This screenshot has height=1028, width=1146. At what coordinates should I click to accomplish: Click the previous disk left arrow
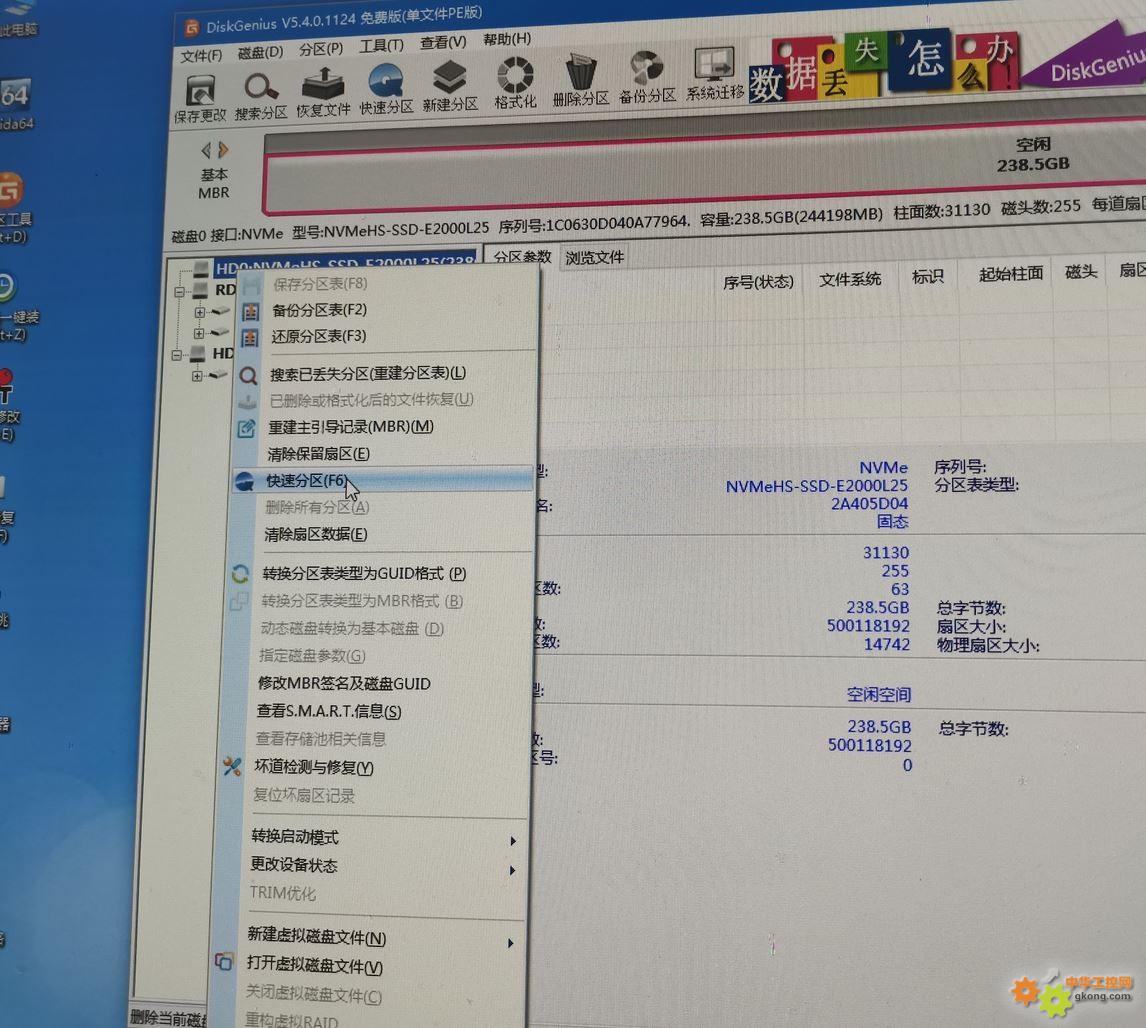click(206, 151)
